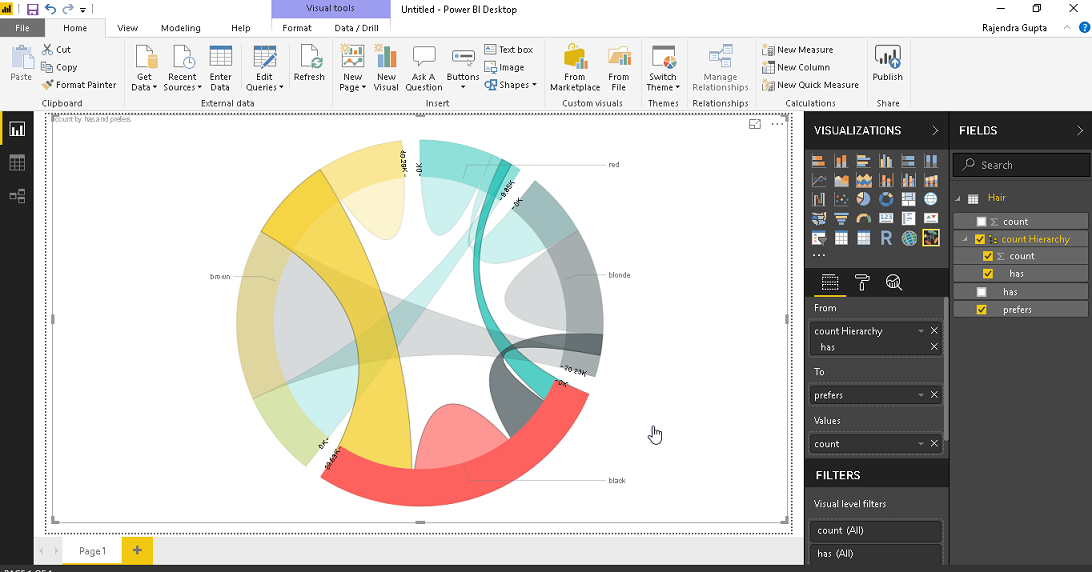Viewport: 1092px width, 572px height.
Task: Pick the gauge visualization
Action: tap(864, 219)
